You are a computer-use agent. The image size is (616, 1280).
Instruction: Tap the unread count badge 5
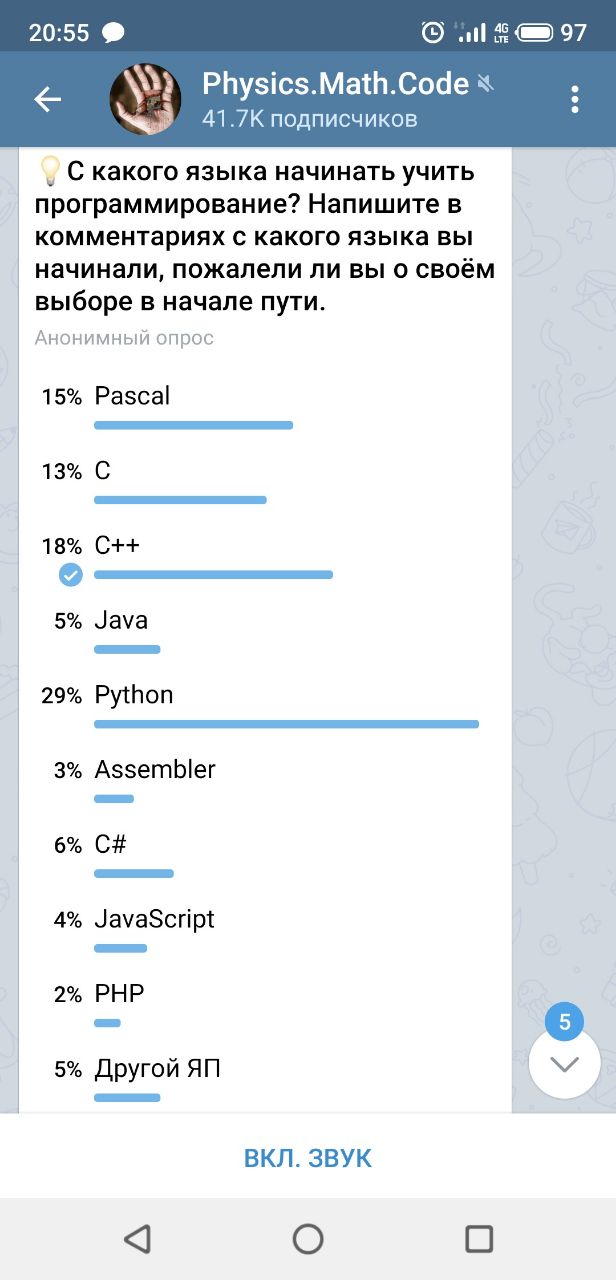pos(564,1022)
